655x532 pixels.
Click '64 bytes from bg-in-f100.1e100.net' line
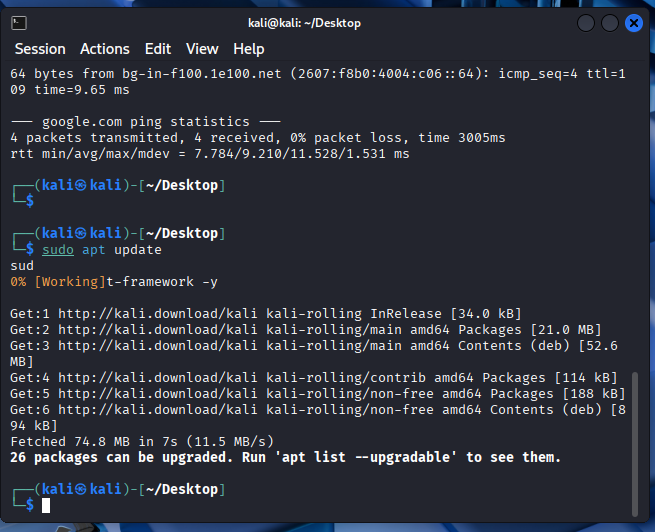318,82
